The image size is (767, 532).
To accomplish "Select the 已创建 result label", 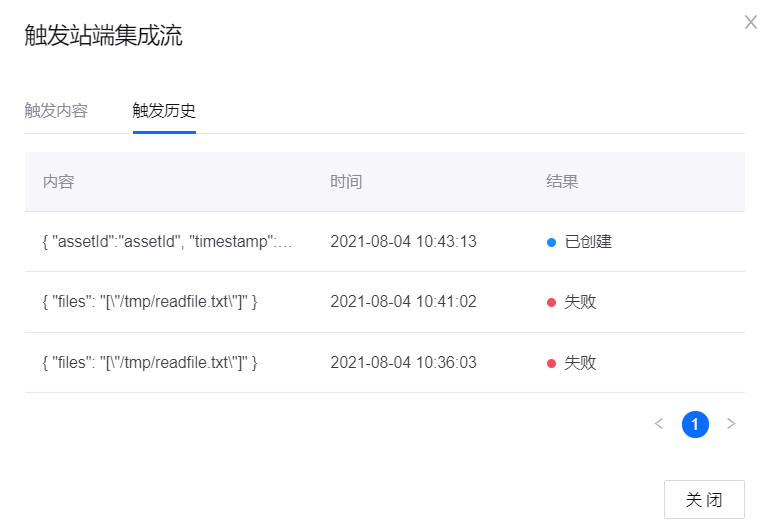I will (x=588, y=241).
